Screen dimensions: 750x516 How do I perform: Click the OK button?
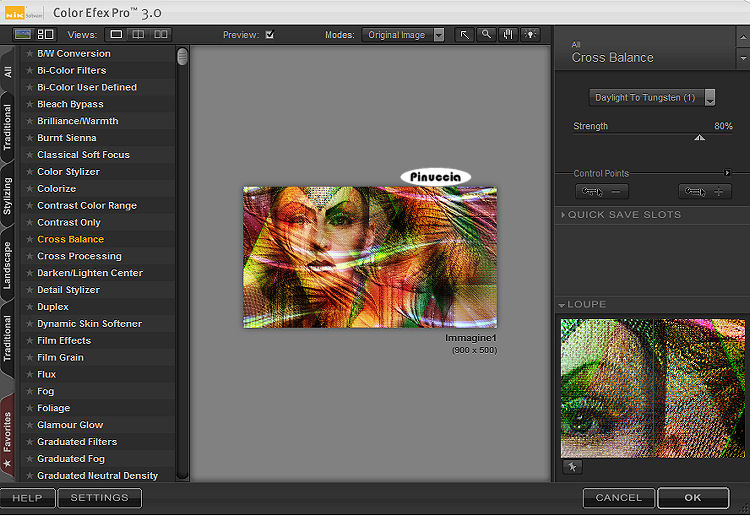[x=693, y=497]
